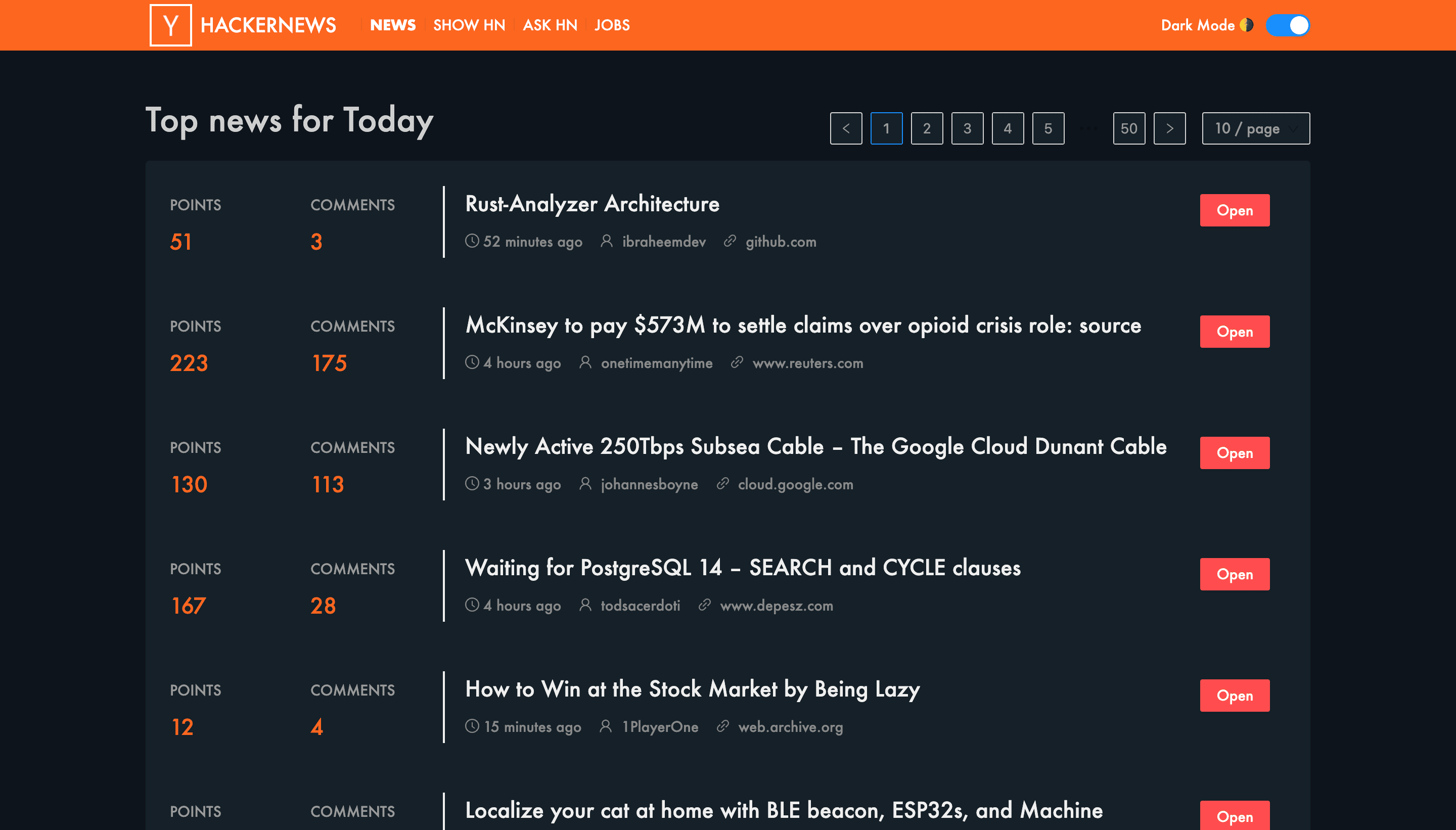This screenshot has height=830, width=1456.
Task: Open the Rust-Analyzer Architecture story
Action: tap(591, 204)
